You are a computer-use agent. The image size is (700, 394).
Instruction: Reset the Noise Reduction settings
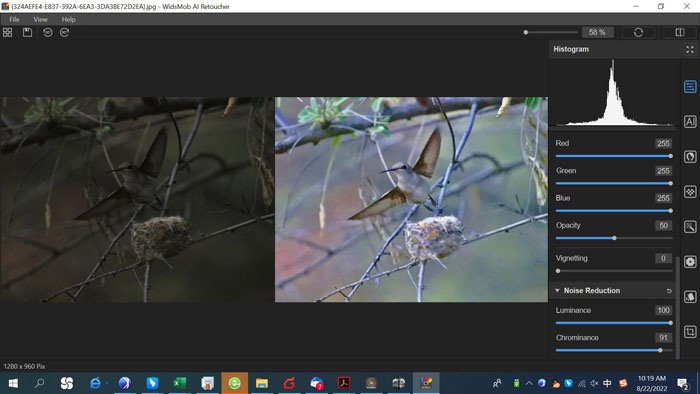click(x=669, y=290)
